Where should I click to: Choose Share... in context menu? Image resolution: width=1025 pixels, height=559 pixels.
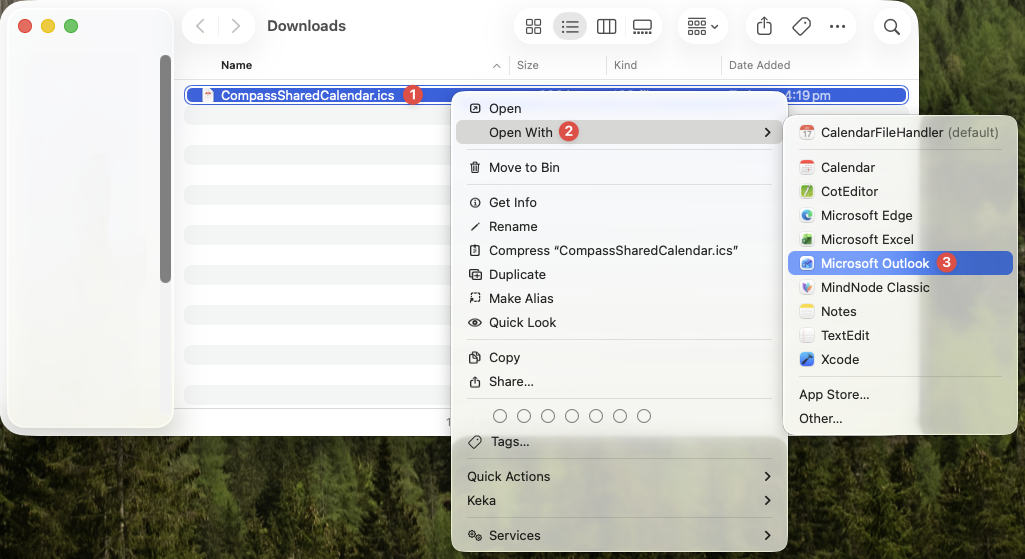click(x=619, y=382)
